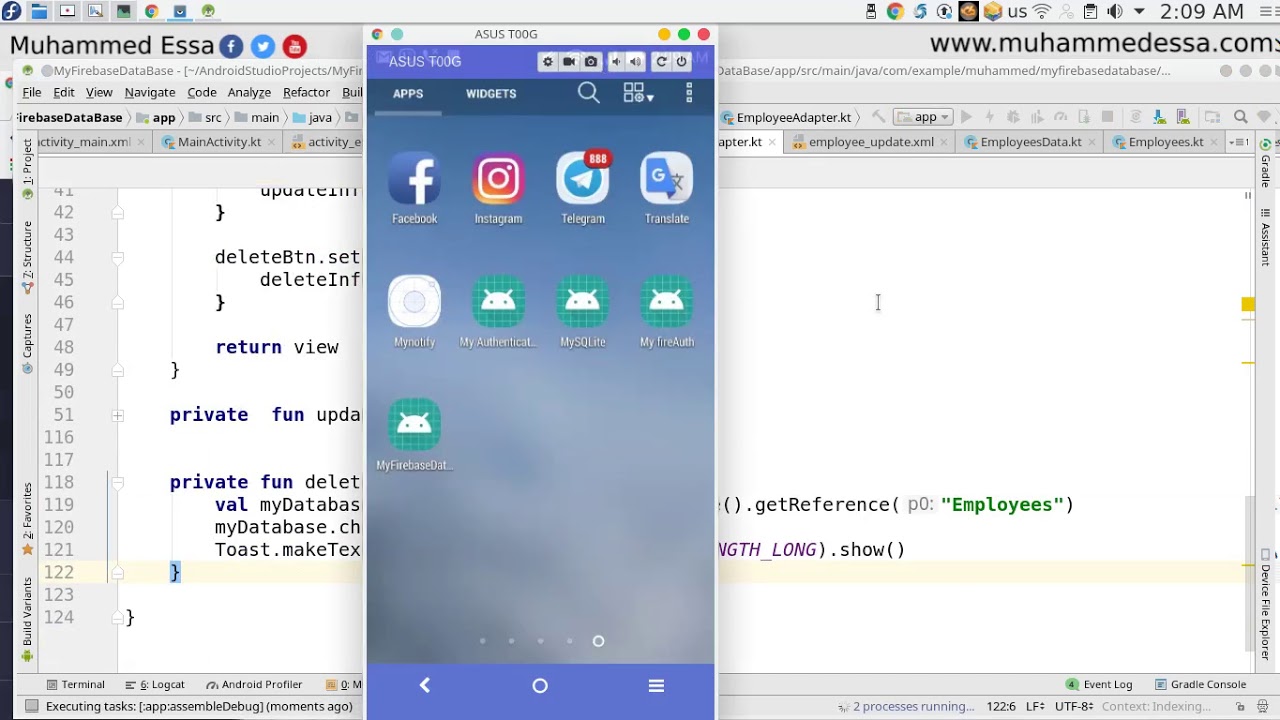The height and width of the screenshot is (720, 1280).
Task: Tap the Android recents menu button
Action: tap(656, 685)
